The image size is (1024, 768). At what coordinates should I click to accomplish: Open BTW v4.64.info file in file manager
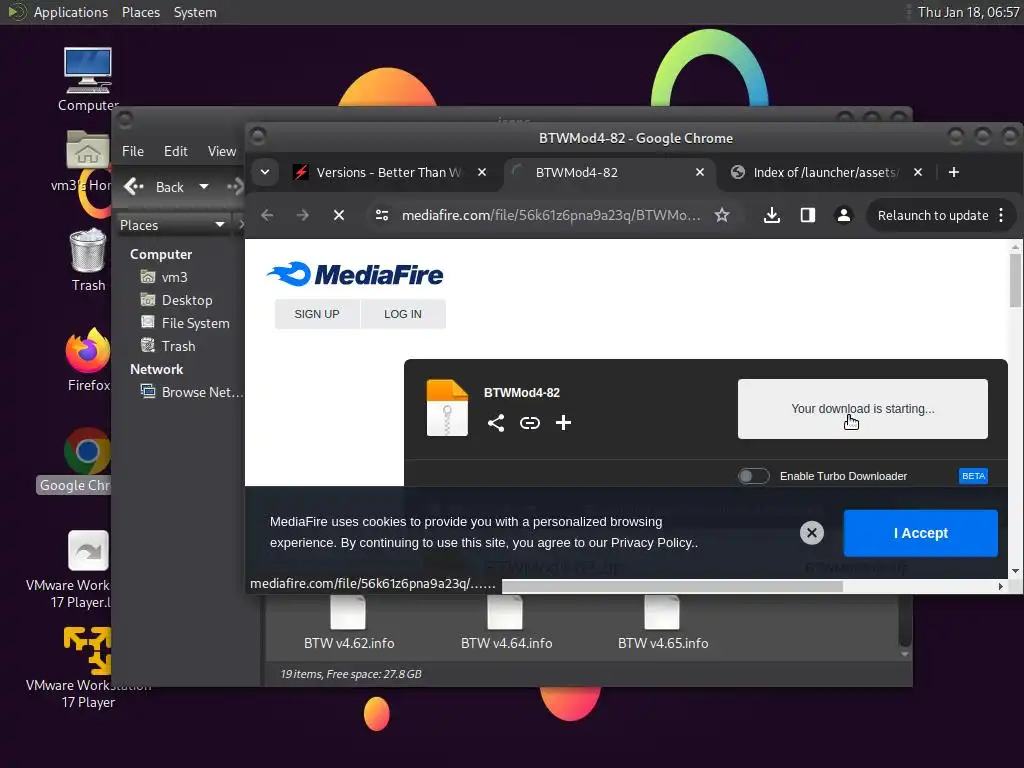[x=506, y=622]
